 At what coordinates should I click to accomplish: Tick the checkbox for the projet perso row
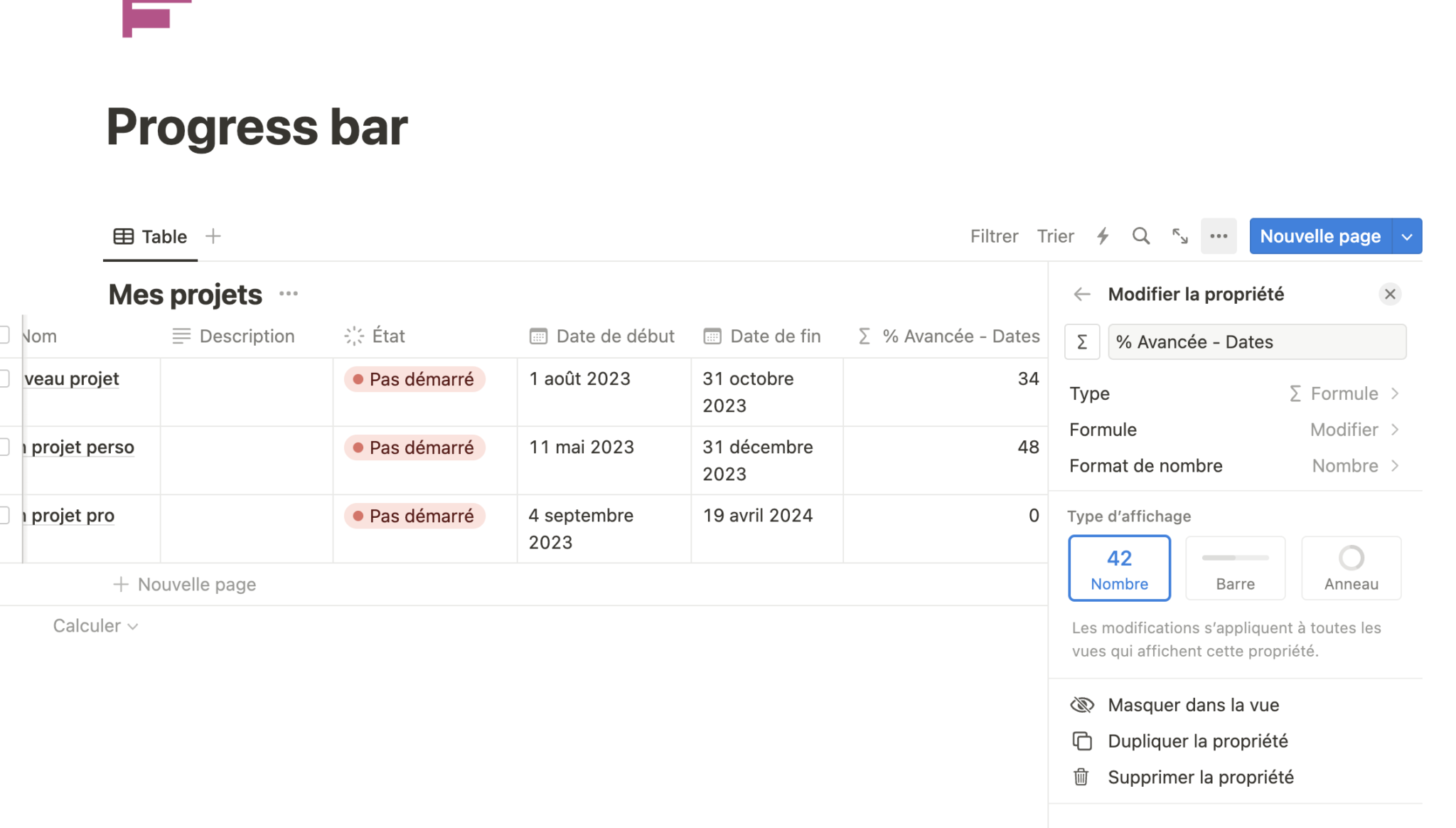4,447
